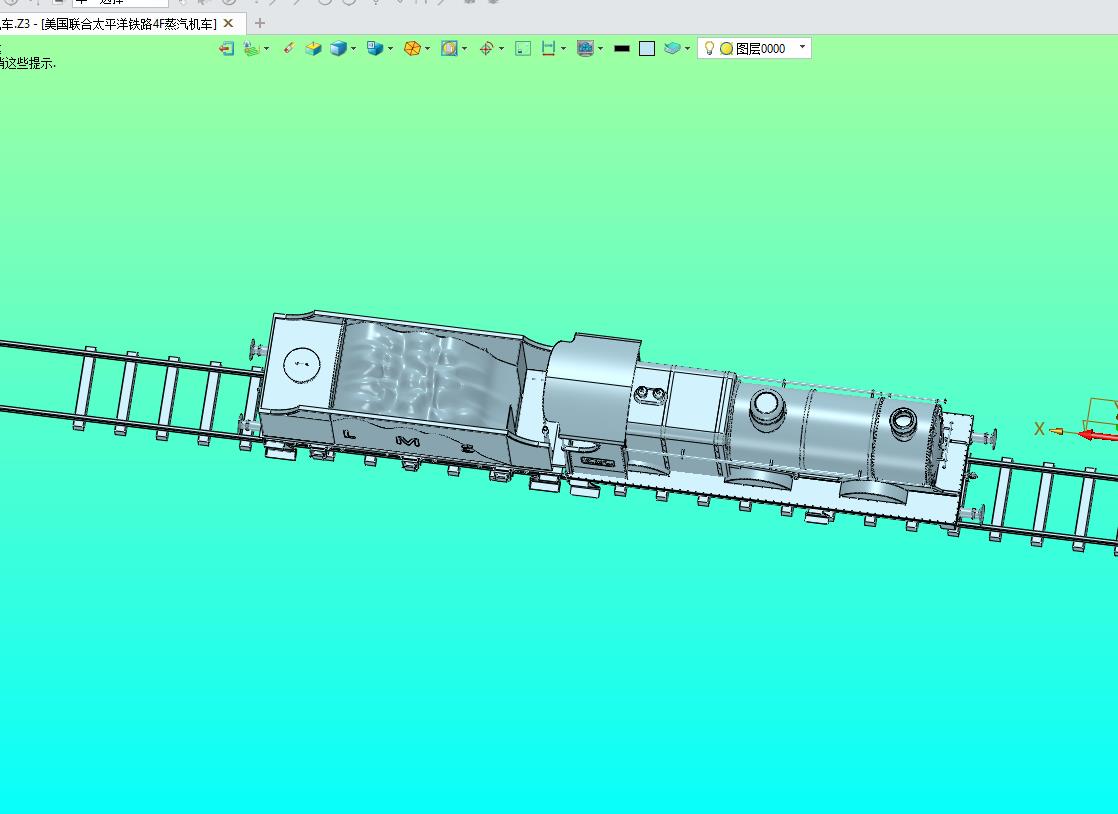Click the round tender water filler cap

point(302,365)
